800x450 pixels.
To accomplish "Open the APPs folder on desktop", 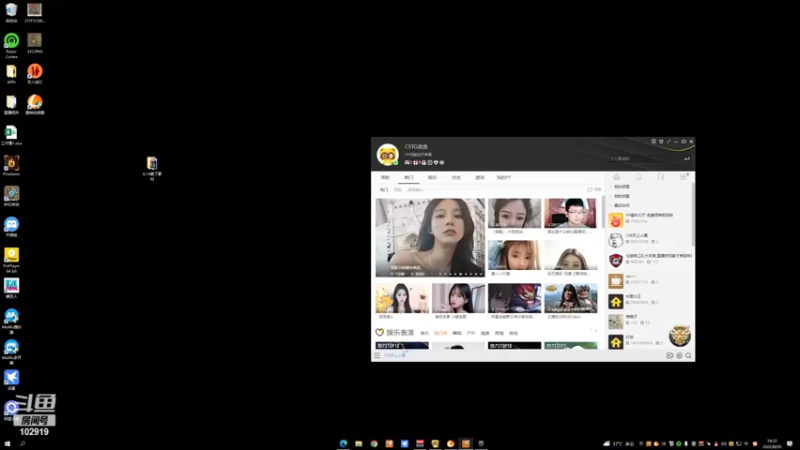I will (x=11, y=74).
